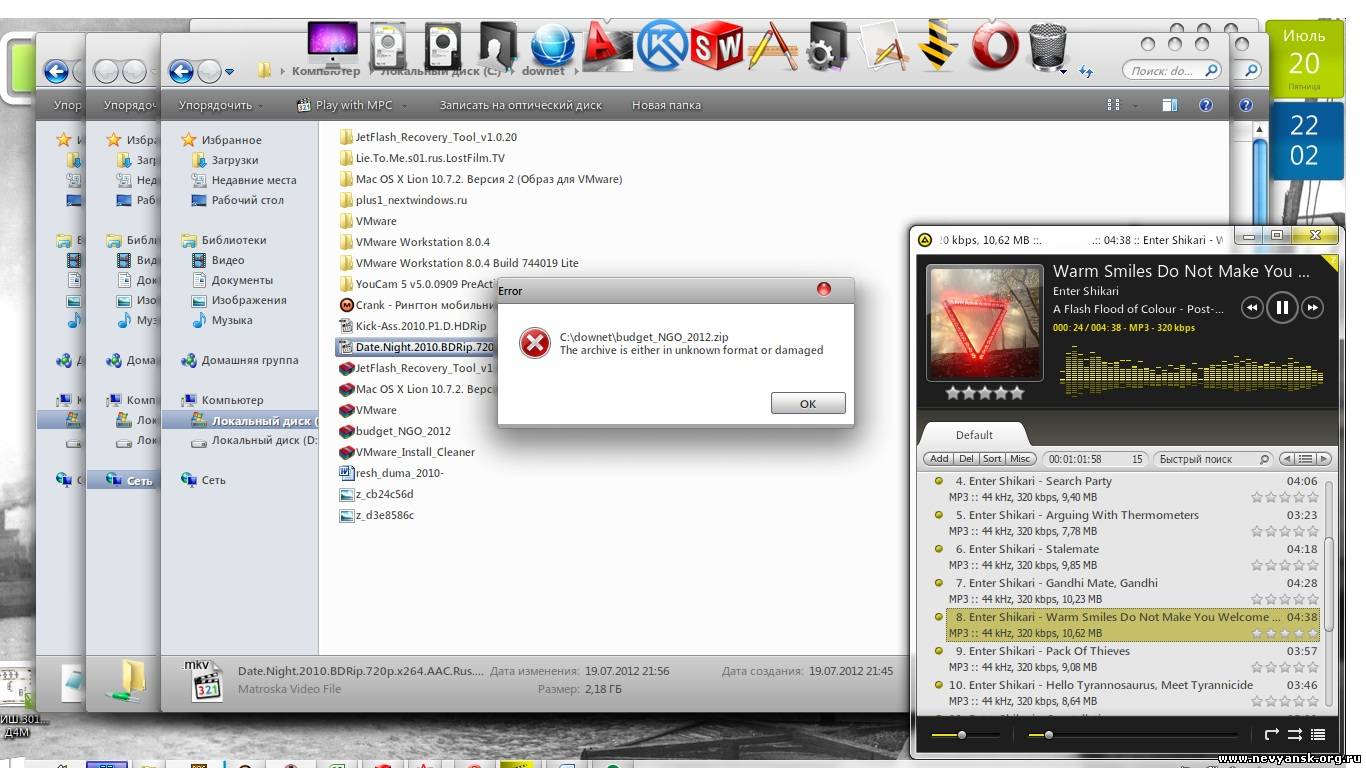This screenshot has width=1366, height=768.
Task: Click the left playlist tab arrow
Action: (x=1287, y=459)
